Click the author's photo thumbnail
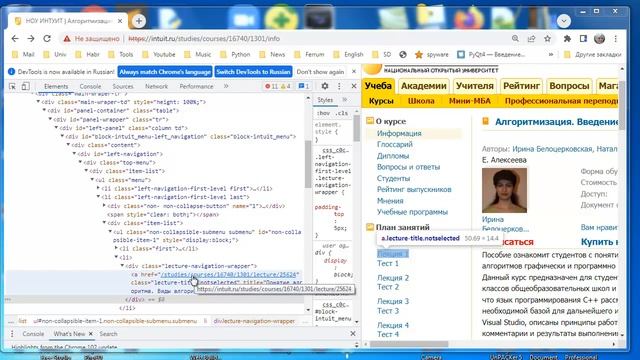The width and height of the screenshot is (640, 360). [504, 190]
